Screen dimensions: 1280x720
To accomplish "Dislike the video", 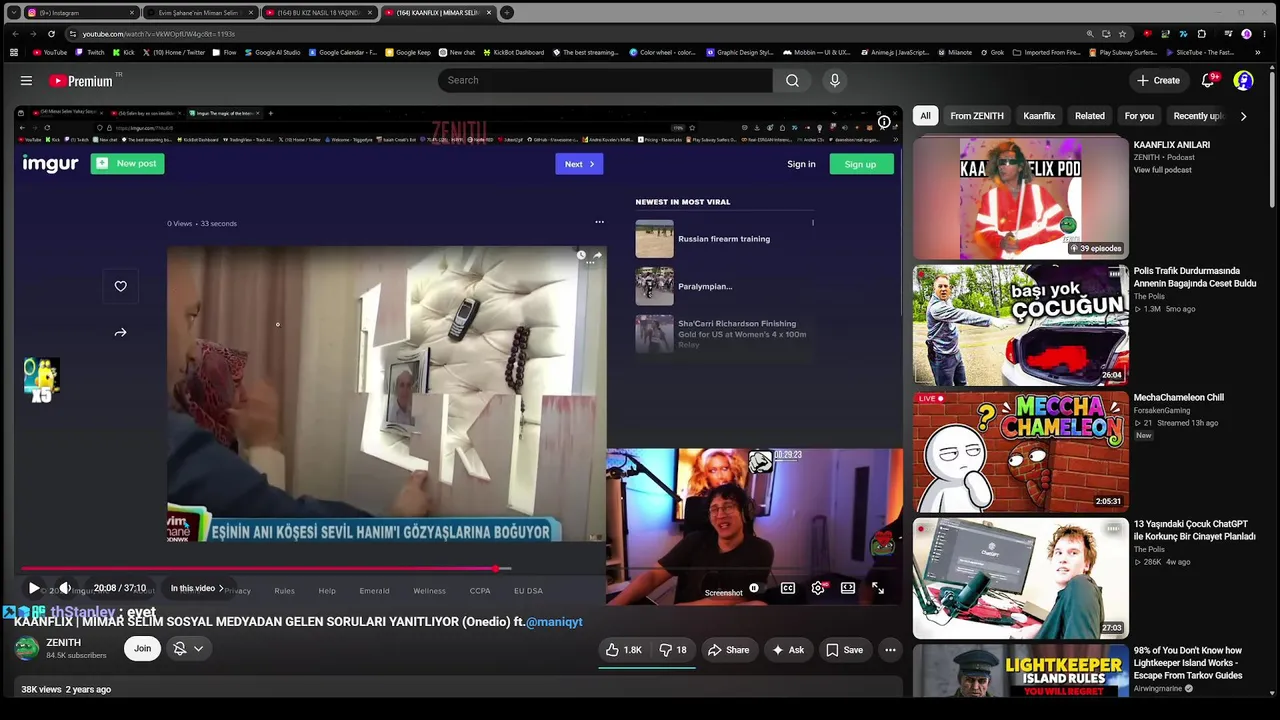I will pos(673,650).
